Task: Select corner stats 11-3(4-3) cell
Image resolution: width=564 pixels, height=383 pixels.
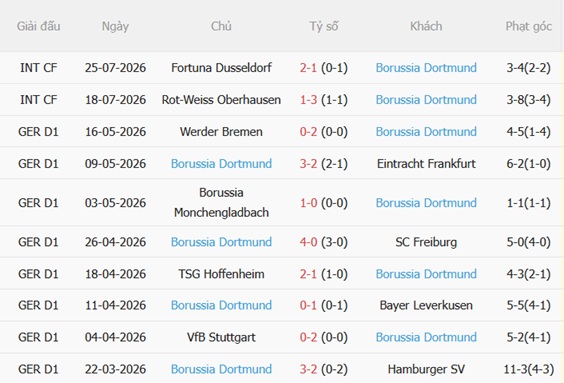Action: point(528,369)
